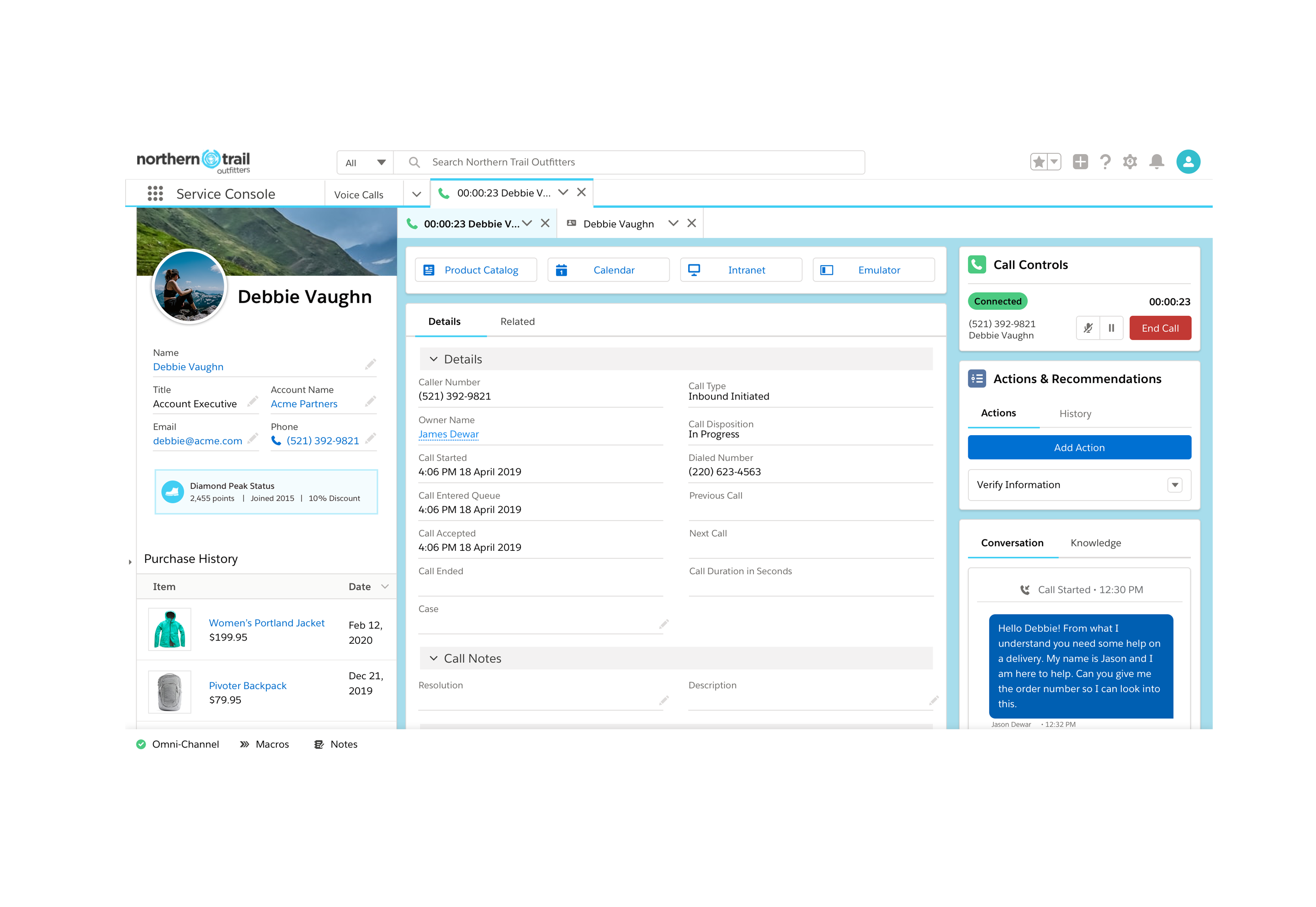Click the Global Actions plus icon
This screenshot has width=1316, height=907.
pos(1080,162)
